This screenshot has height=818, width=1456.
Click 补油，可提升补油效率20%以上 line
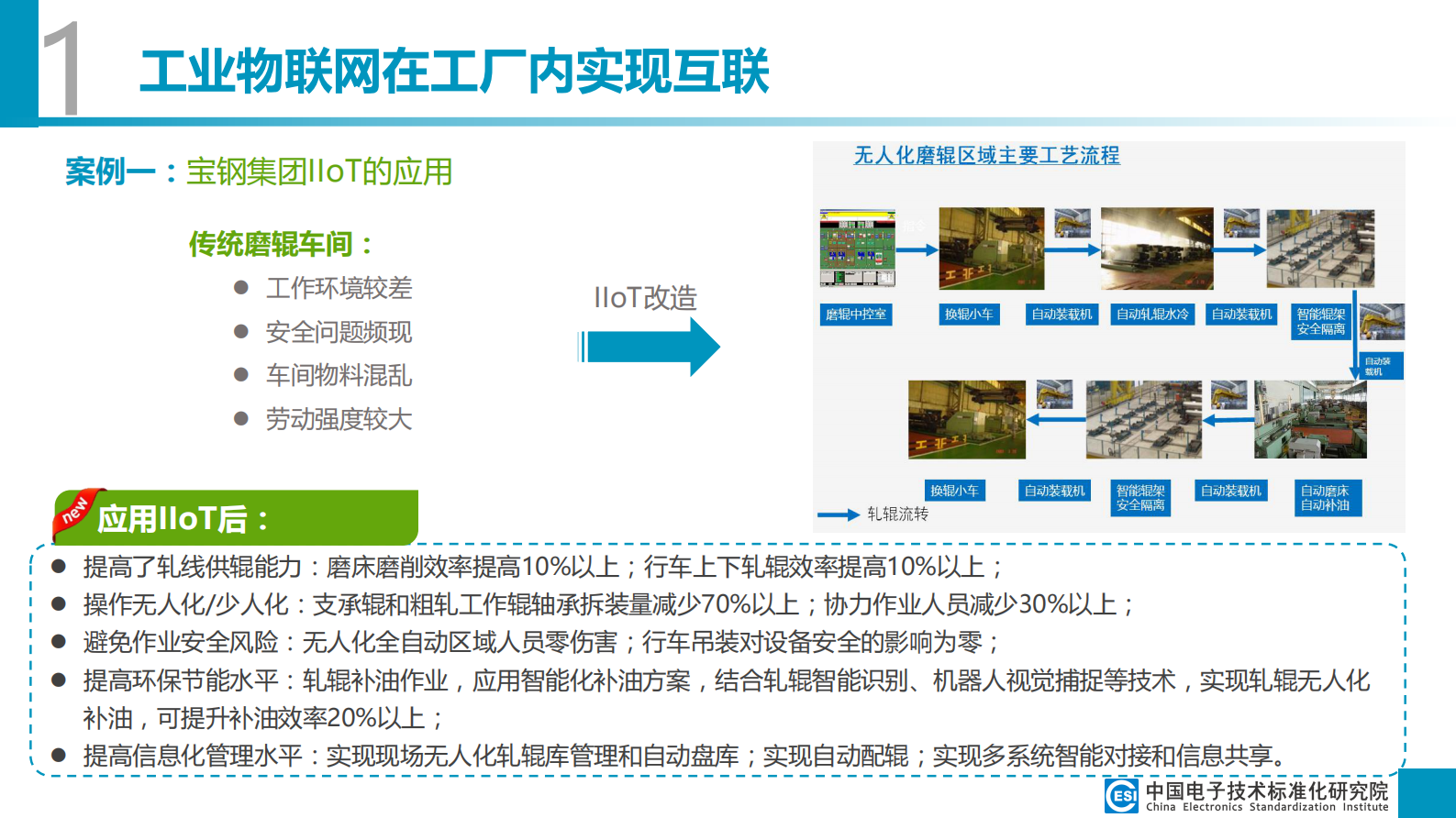[264, 718]
